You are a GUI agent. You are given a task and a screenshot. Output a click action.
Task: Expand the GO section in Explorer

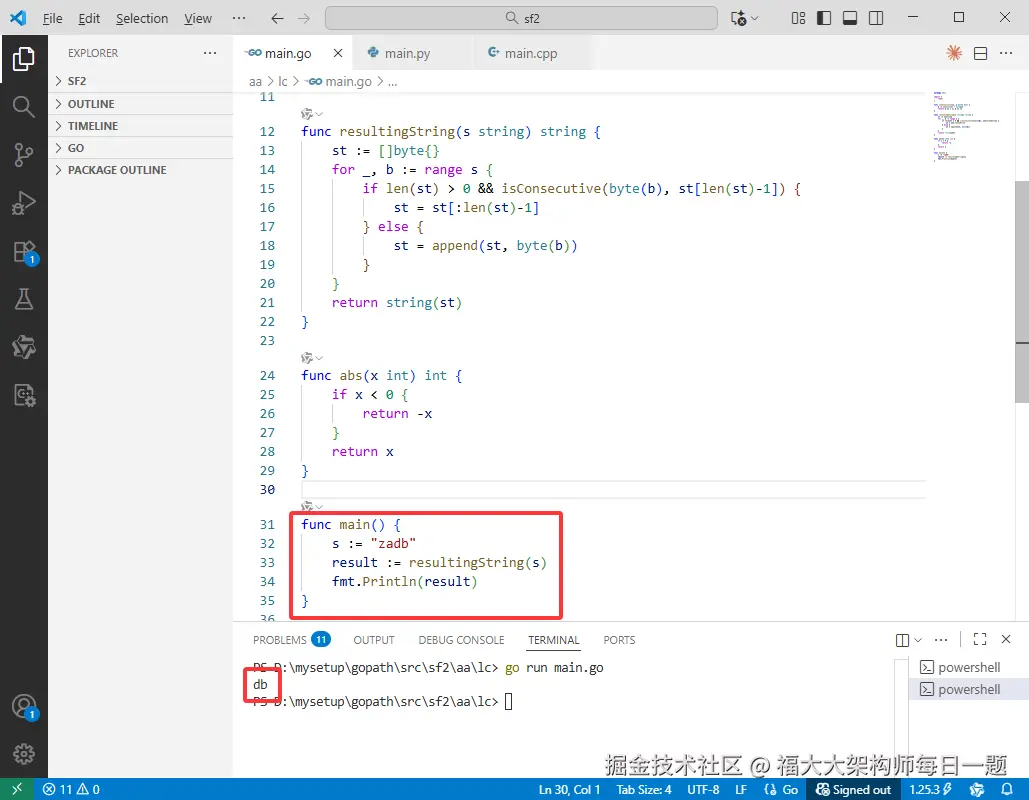[140, 148]
